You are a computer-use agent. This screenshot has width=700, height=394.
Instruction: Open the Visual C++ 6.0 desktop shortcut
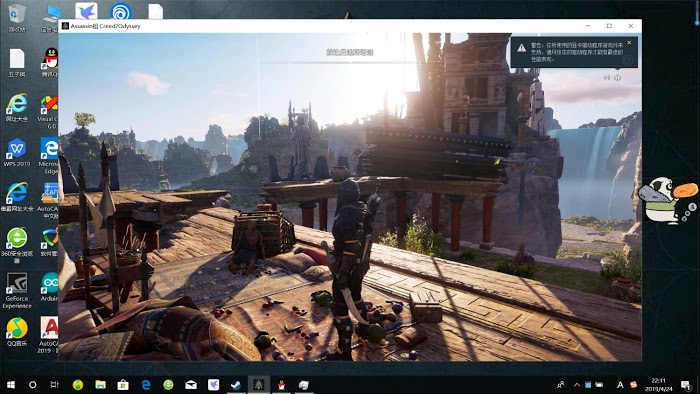(49, 112)
